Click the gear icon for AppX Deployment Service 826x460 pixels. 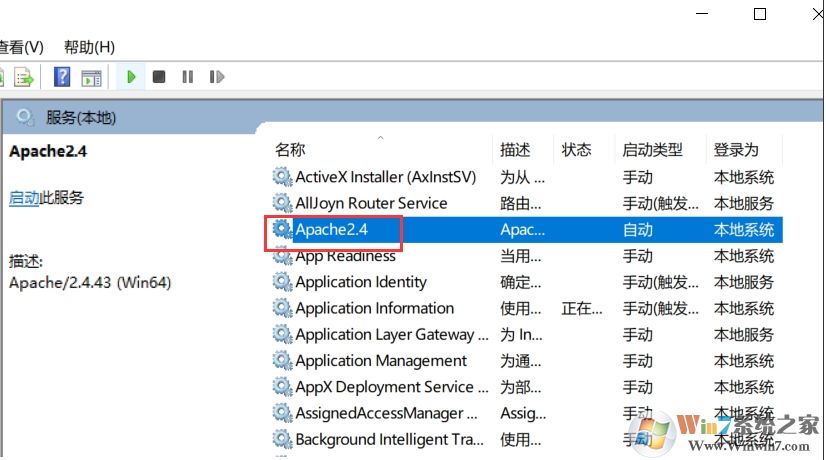tap(282, 387)
